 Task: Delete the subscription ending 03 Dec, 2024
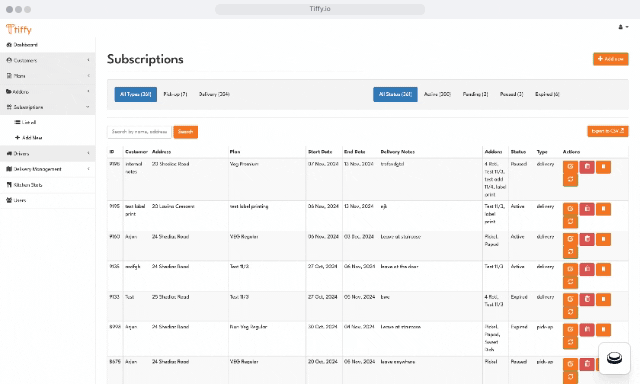point(587,239)
